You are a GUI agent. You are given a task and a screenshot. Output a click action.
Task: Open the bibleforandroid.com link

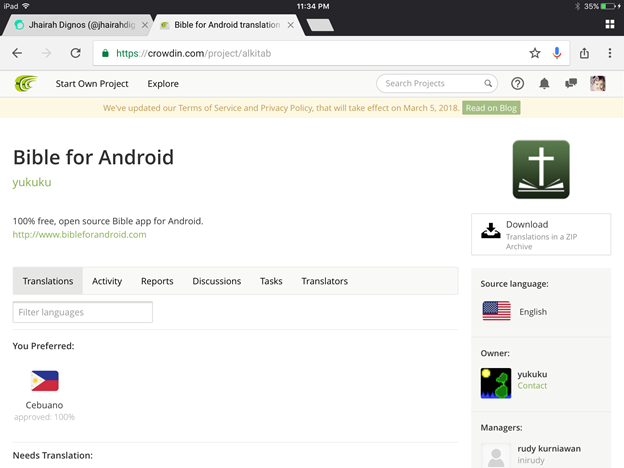(80, 234)
